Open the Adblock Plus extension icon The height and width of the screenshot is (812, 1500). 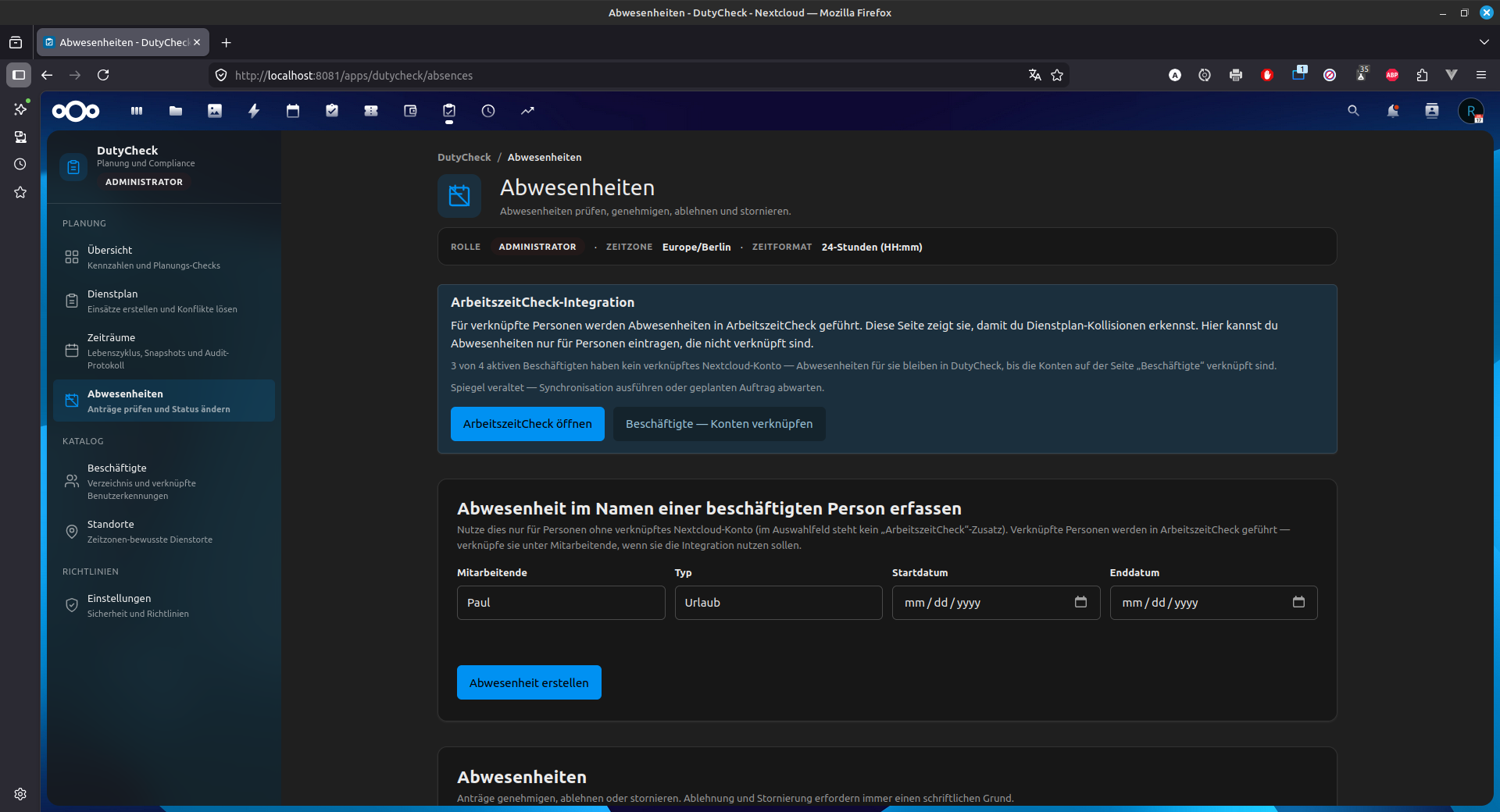click(1392, 75)
